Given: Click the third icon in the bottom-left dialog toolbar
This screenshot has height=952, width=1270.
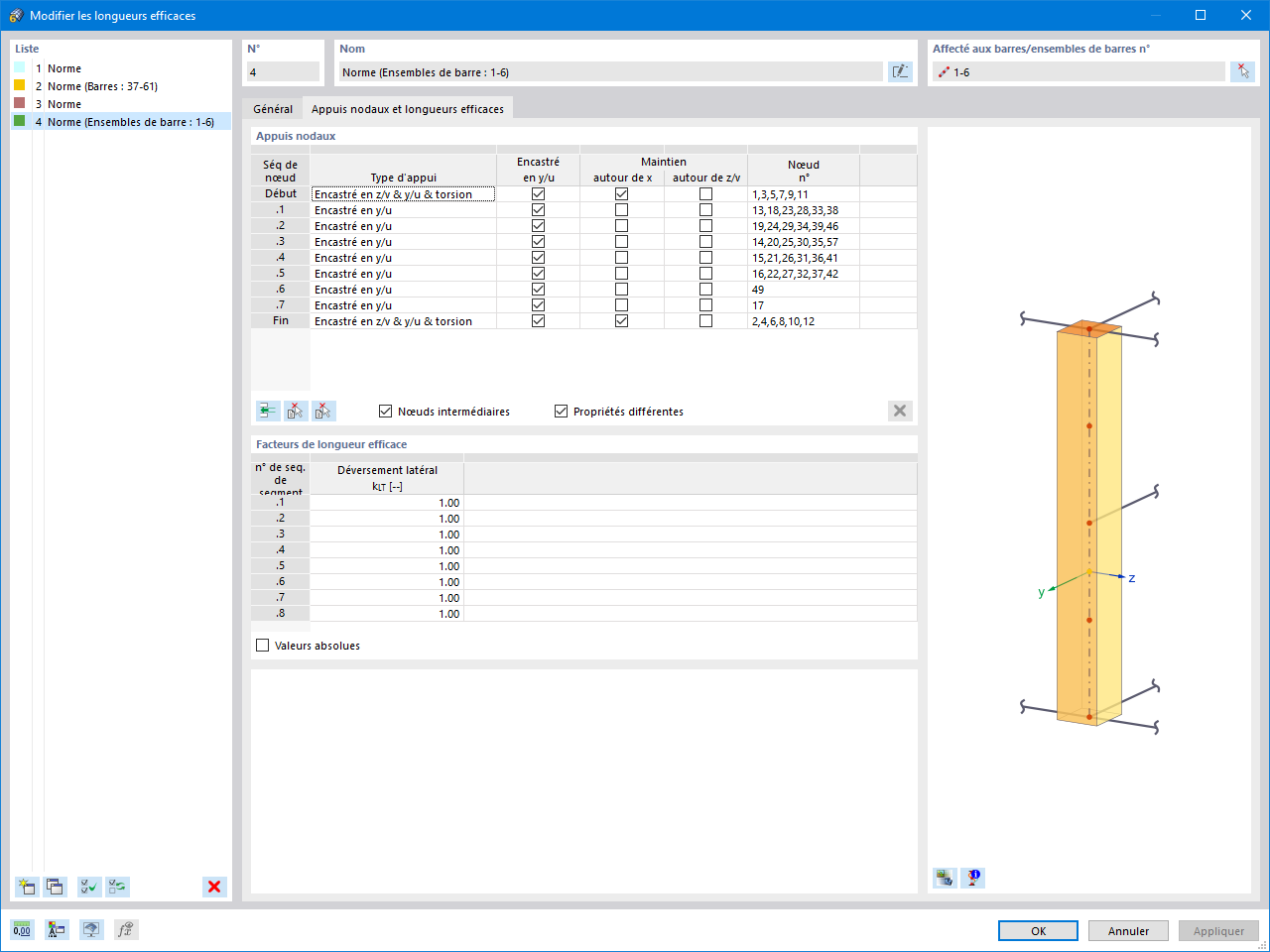Looking at the screenshot, I should coord(91,930).
